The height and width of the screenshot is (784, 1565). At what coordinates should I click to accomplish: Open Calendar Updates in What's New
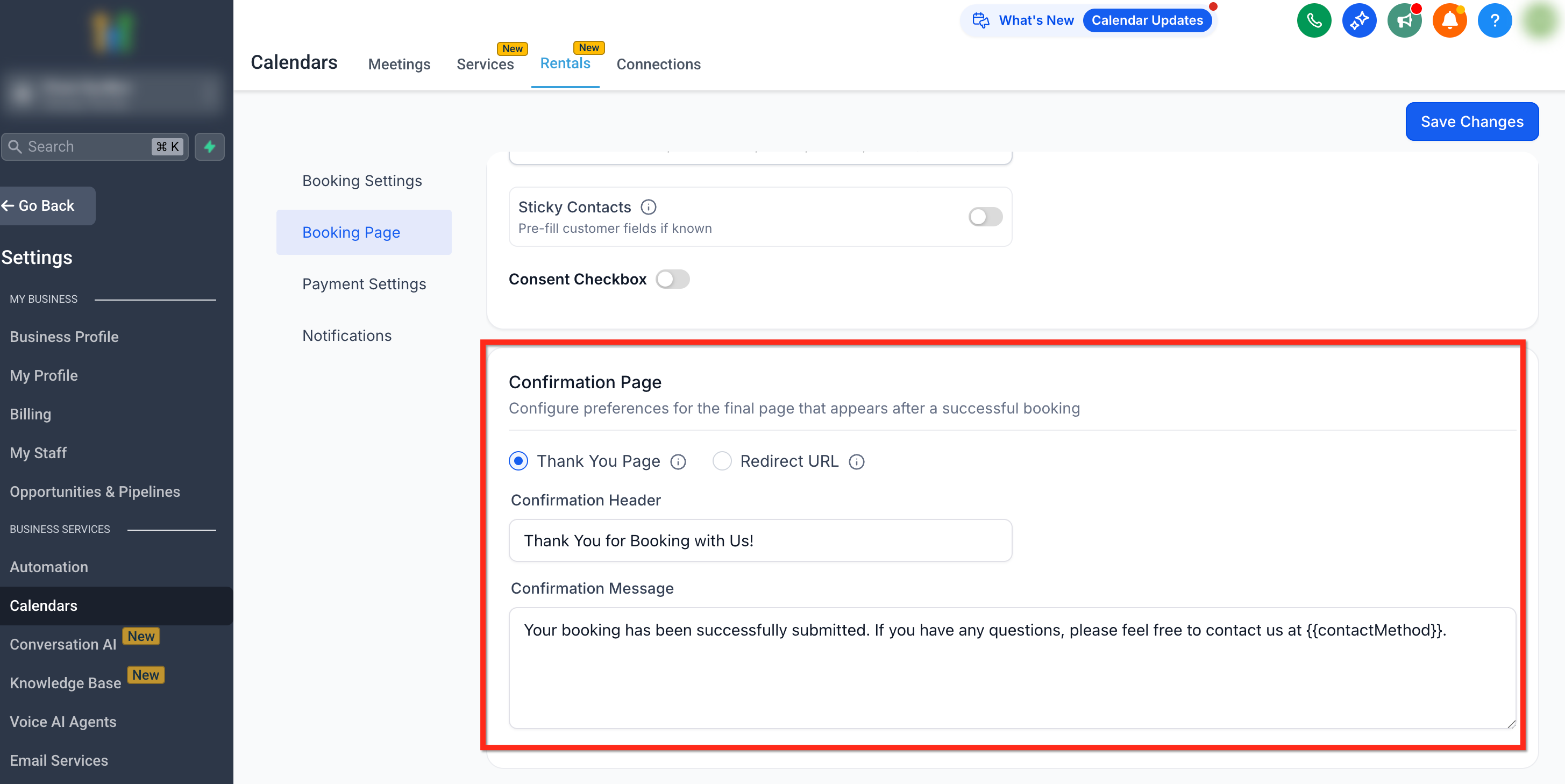pyautogui.click(x=1147, y=20)
